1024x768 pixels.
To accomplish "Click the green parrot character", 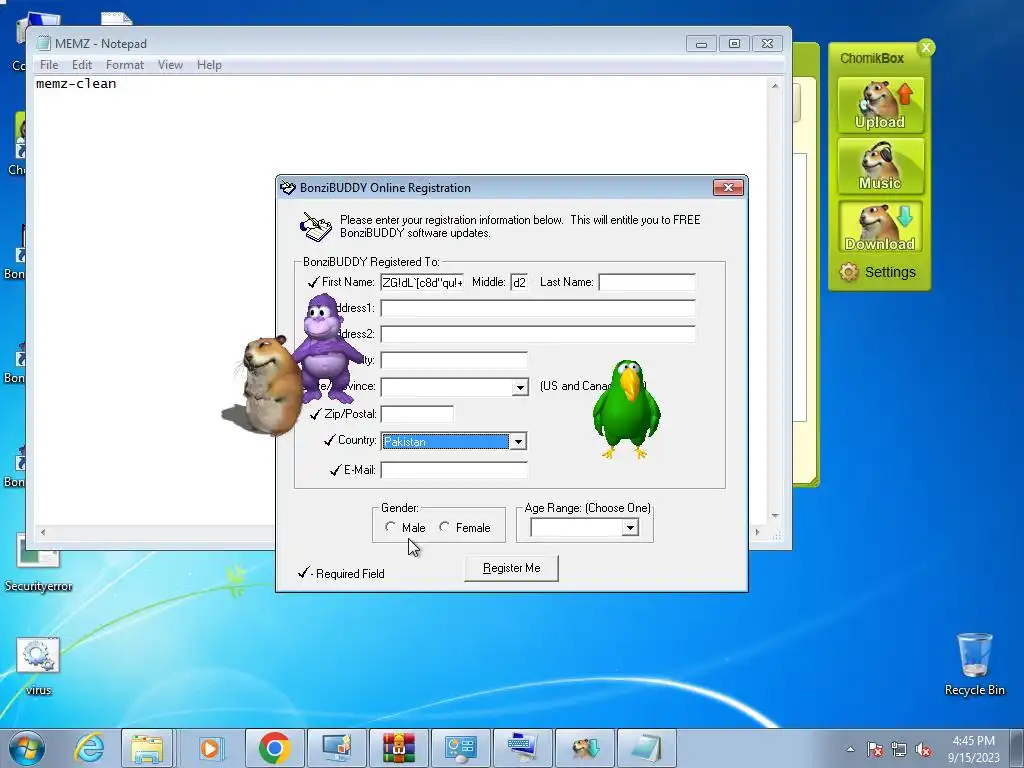I will click(626, 409).
